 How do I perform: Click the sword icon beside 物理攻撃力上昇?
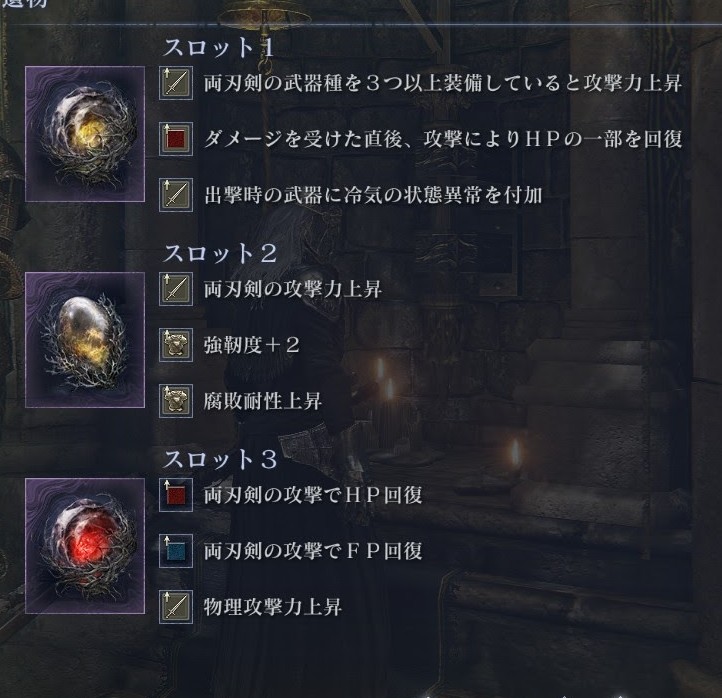click(176, 607)
